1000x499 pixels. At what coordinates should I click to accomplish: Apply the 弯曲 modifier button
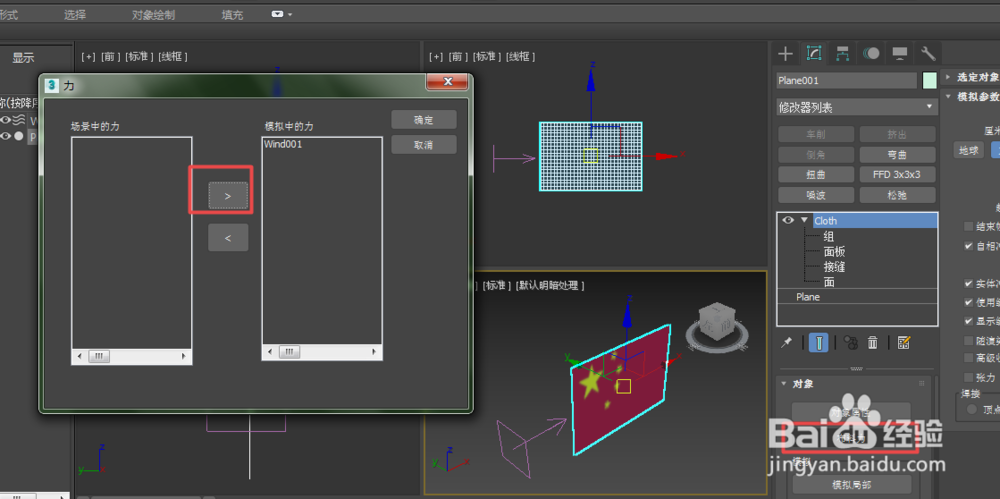click(x=897, y=154)
